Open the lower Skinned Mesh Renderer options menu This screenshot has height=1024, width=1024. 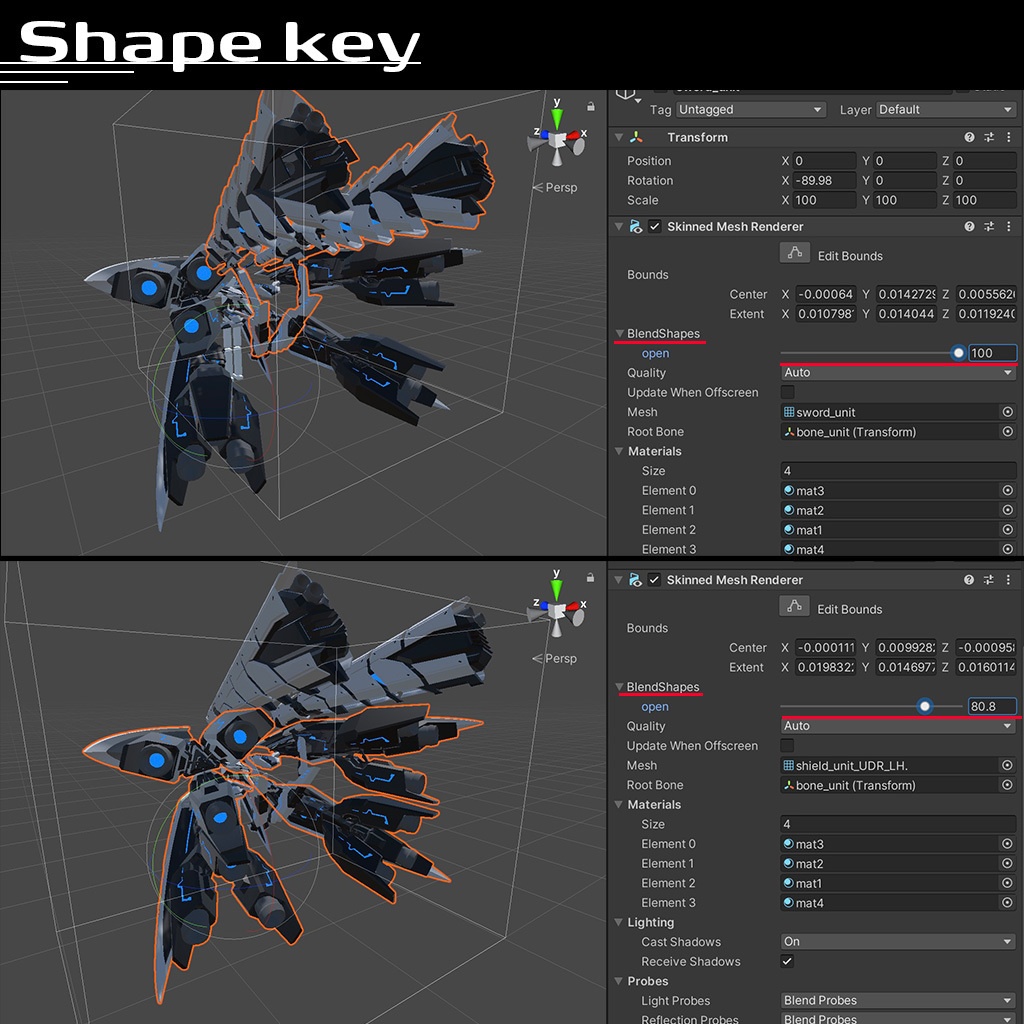pos(1008,580)
